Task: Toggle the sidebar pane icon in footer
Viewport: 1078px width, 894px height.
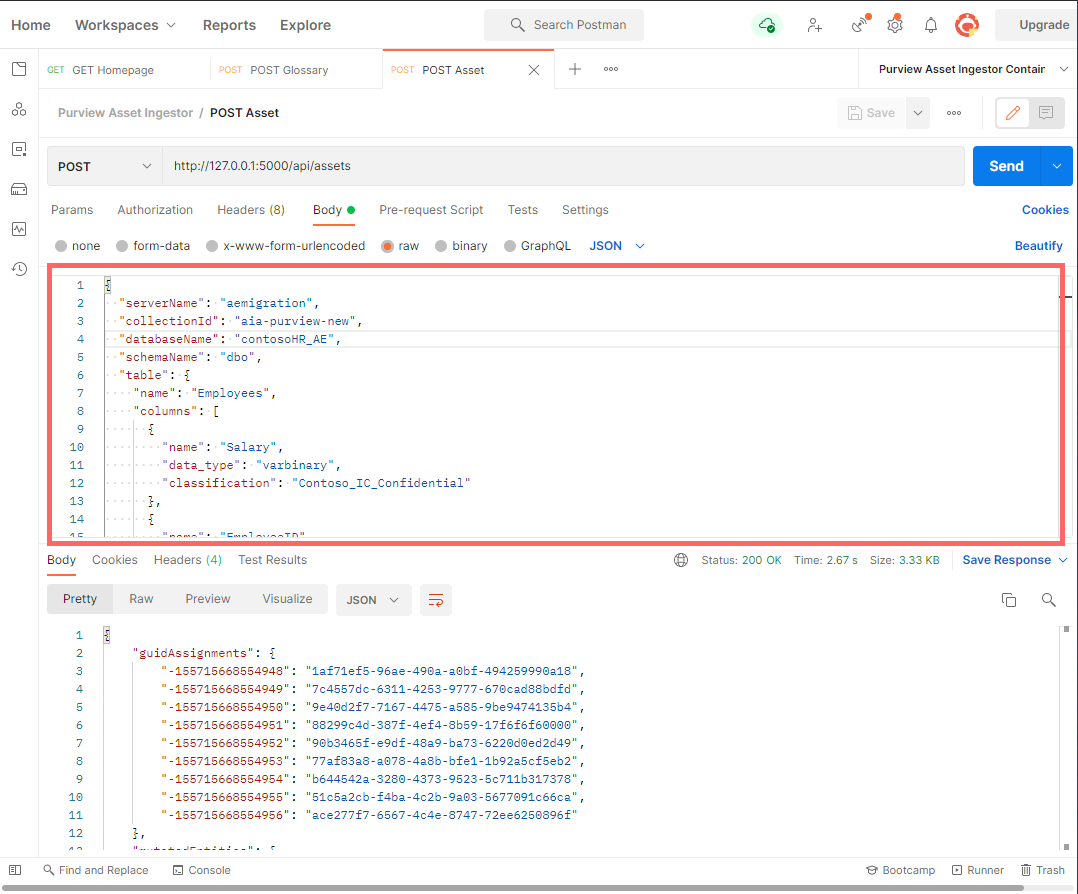Action: (15, 870)
